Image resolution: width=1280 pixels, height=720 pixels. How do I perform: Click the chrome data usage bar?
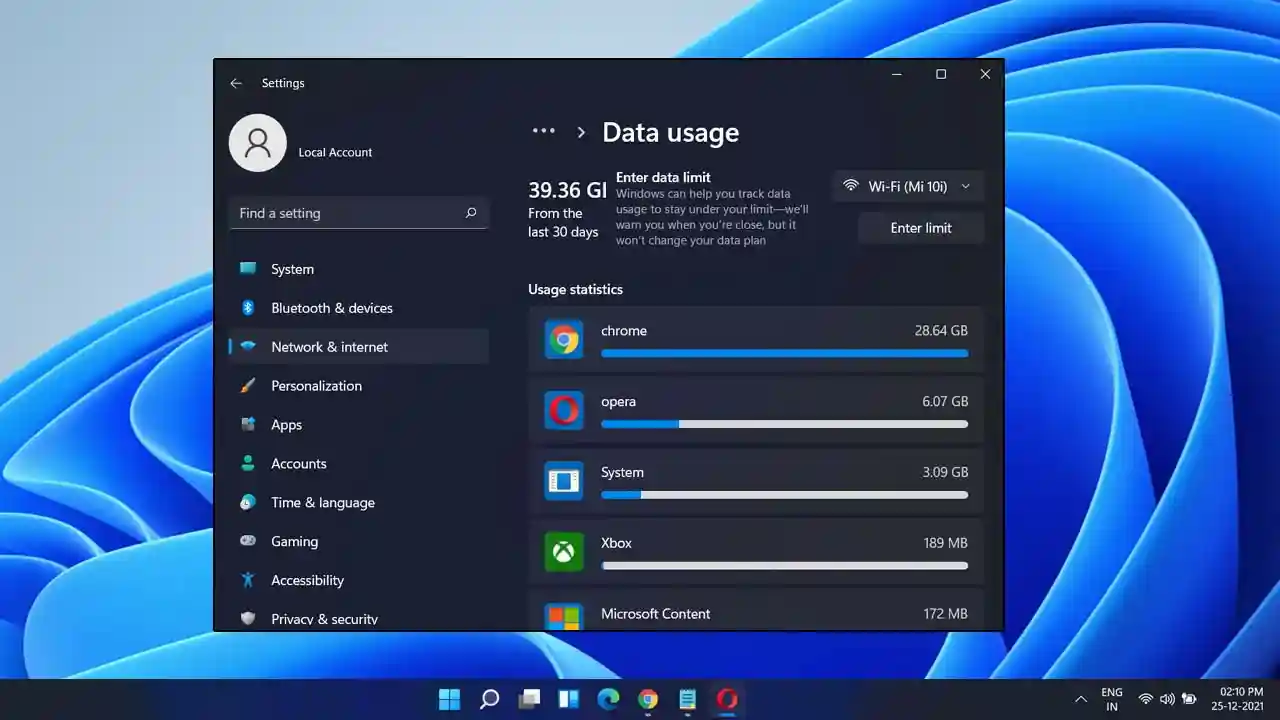[784, 353]
